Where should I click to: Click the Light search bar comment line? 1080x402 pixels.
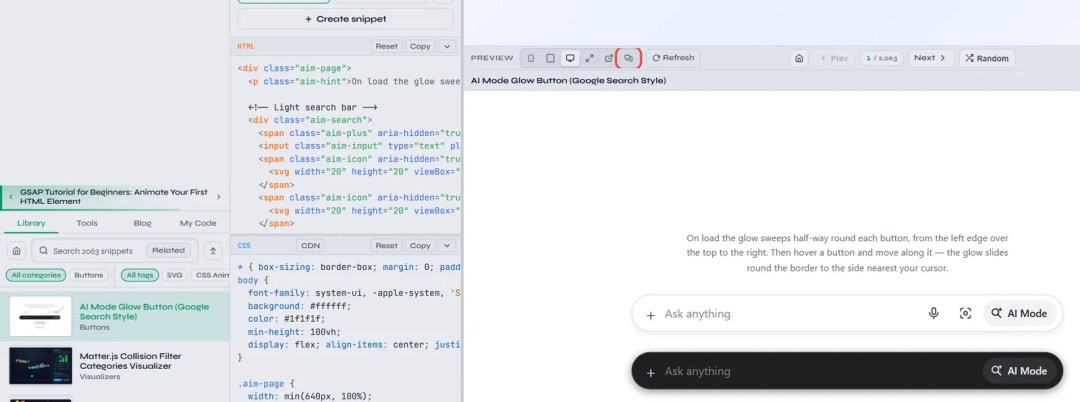coord(312,107)
